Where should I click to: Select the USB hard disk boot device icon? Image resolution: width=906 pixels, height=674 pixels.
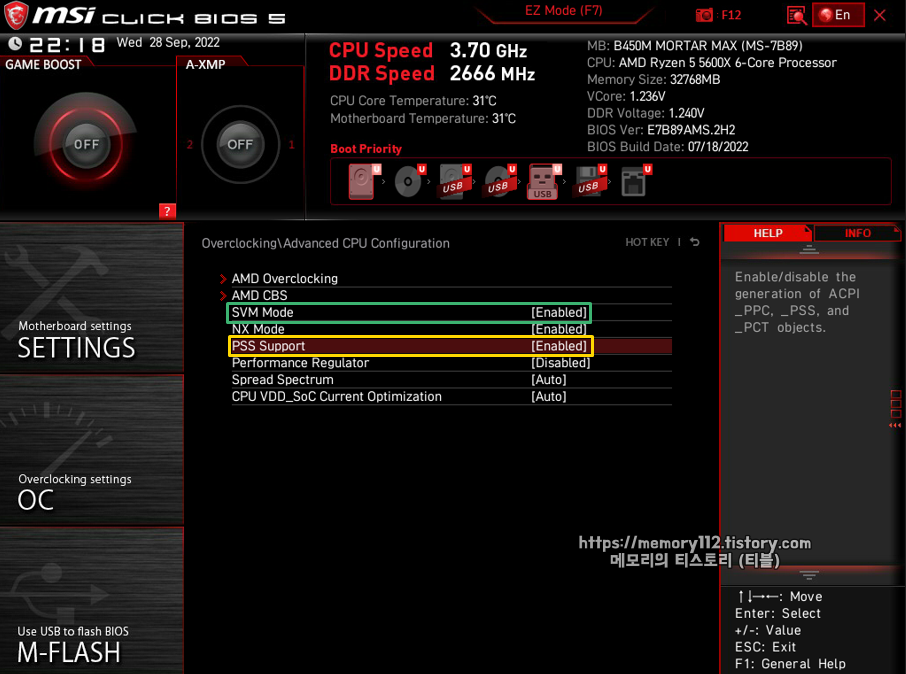[x=455, y=182]
